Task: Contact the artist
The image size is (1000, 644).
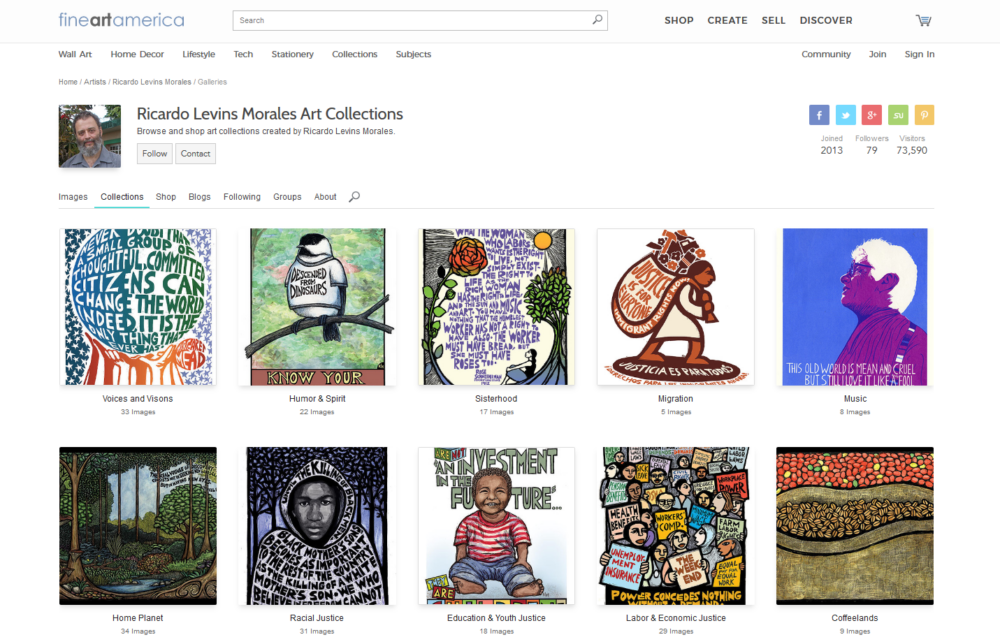Action: pyautogui.click(x=195, y=154)
